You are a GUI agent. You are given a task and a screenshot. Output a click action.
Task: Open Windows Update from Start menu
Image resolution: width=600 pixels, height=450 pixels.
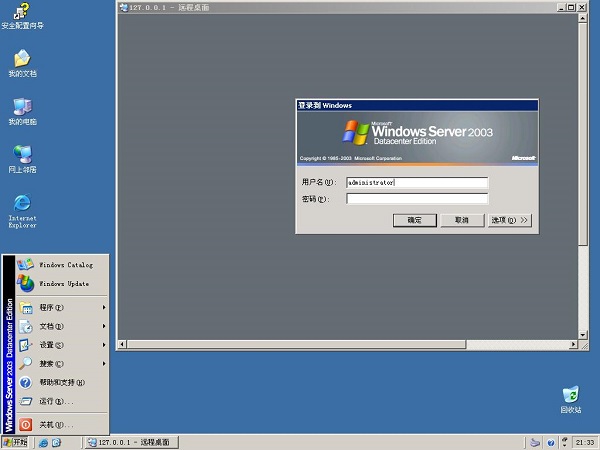[x=62, y=284]
